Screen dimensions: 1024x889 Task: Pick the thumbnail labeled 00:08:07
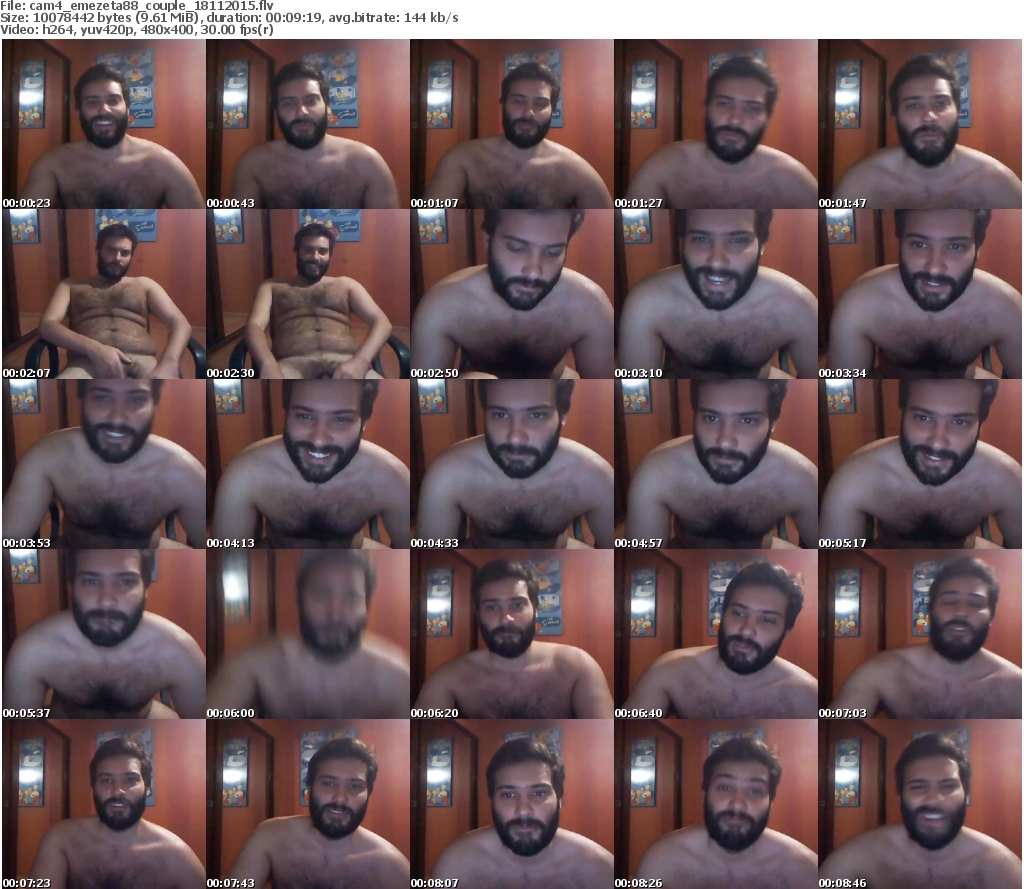[512, 804]
